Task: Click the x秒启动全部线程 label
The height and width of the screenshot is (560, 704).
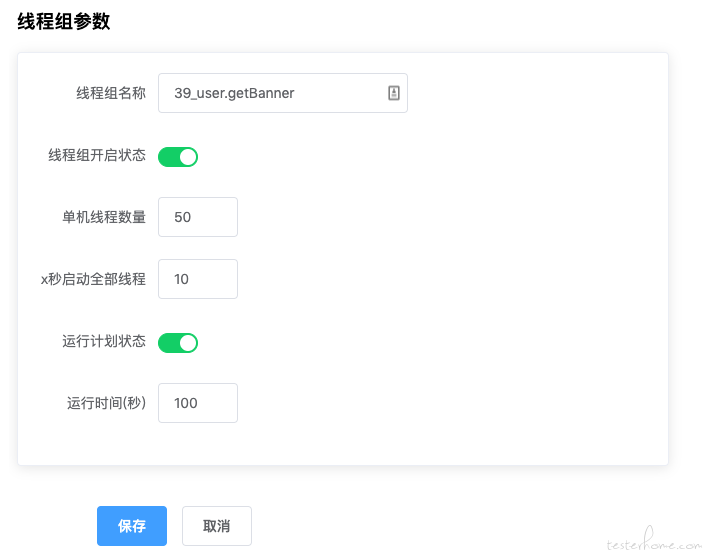Action: [x=93, y=279]
